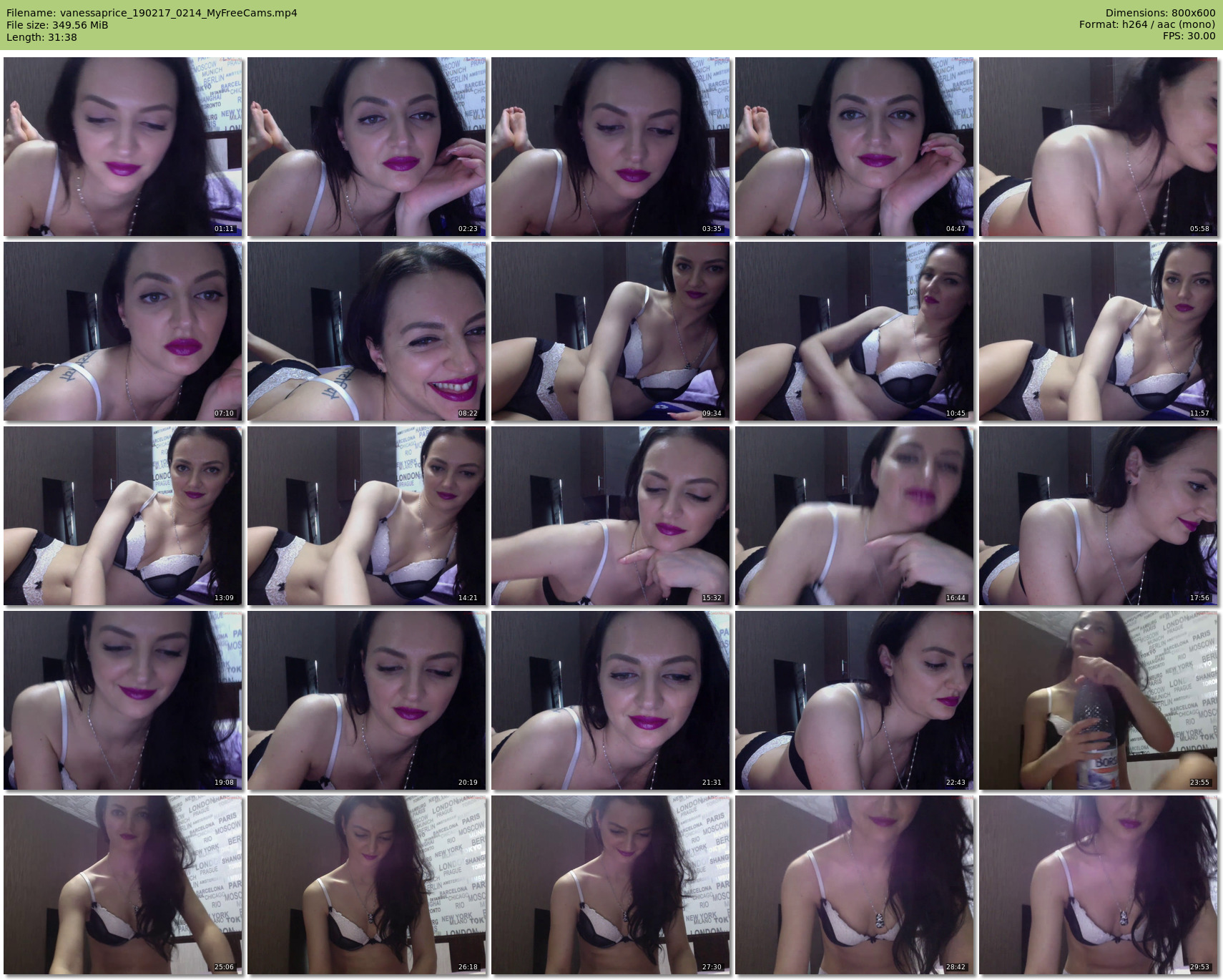The image size is (1223, 980).
Task: Select the thumbnail stamped 10:45
Action: (855, 331)
